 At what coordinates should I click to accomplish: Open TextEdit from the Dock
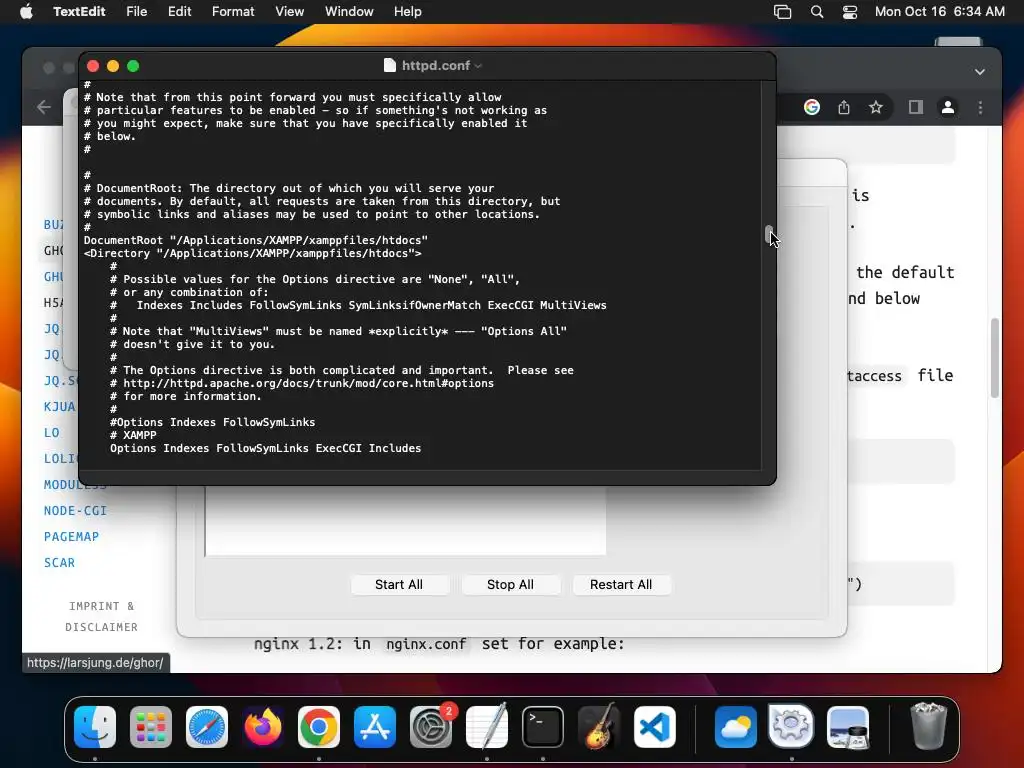[487, 727]
